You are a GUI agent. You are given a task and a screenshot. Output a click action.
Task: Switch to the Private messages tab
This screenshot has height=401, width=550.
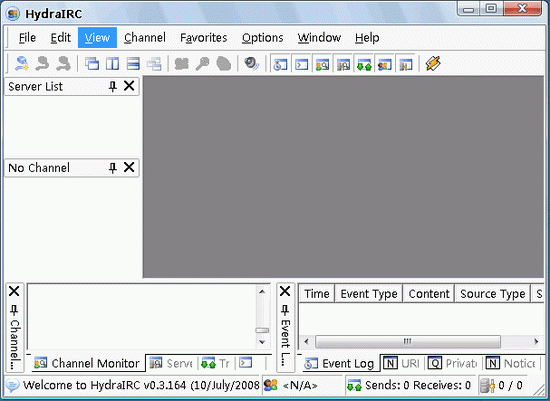452,363
